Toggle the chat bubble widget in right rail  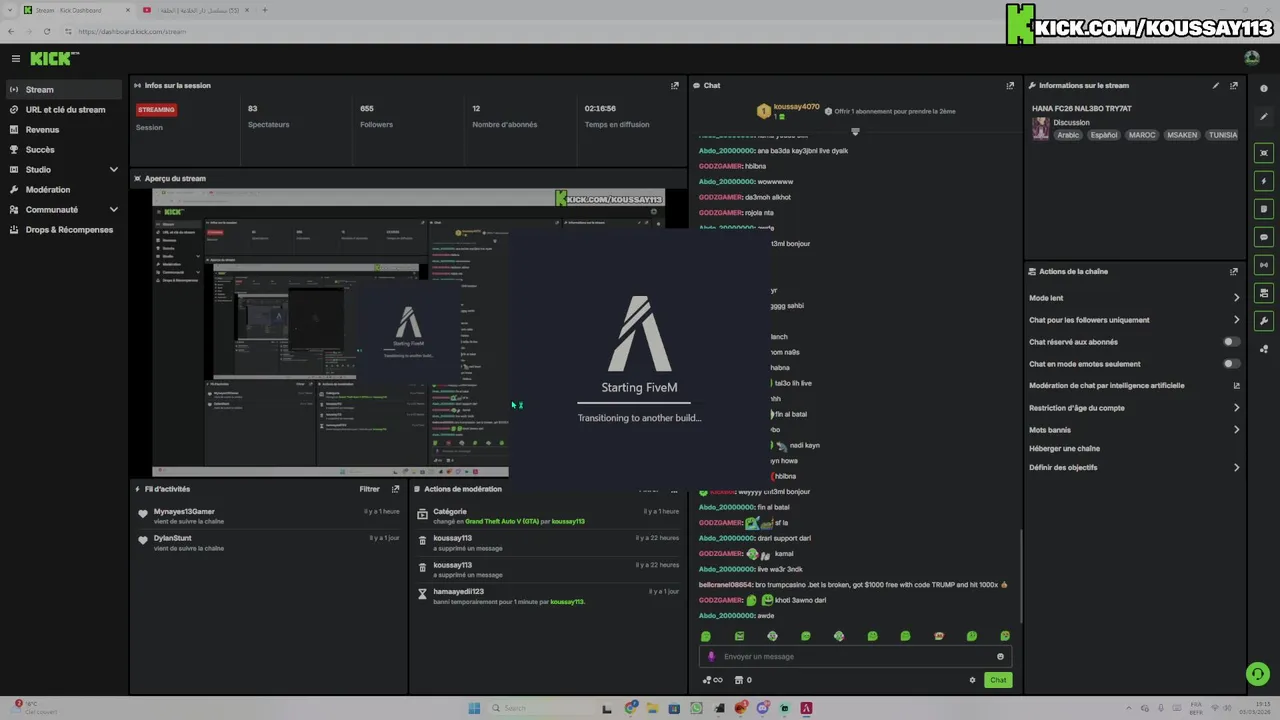1264,237
